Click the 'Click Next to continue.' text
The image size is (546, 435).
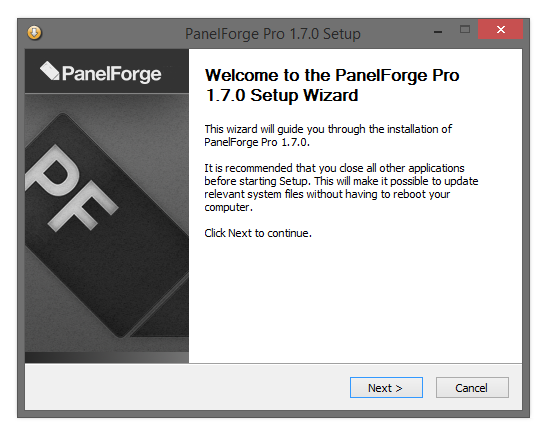coord(258,233)
